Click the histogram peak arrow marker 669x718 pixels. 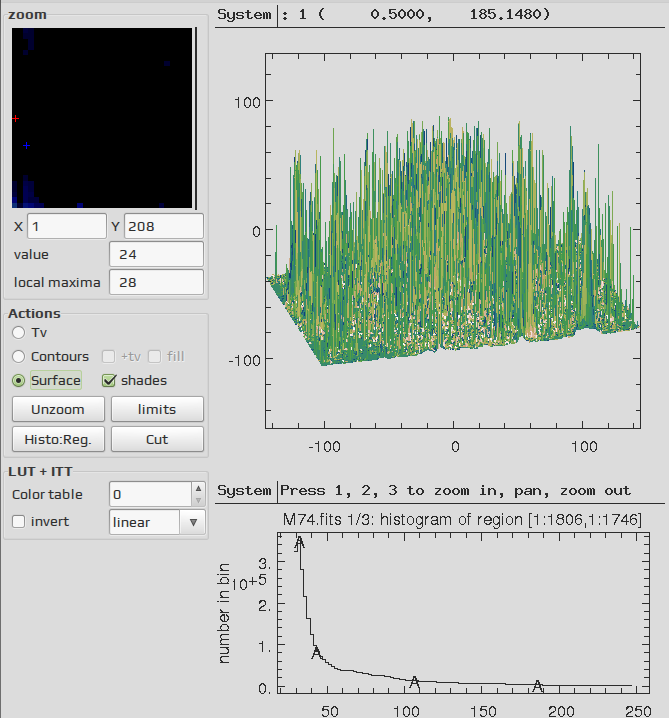click(x=299, y=544)
